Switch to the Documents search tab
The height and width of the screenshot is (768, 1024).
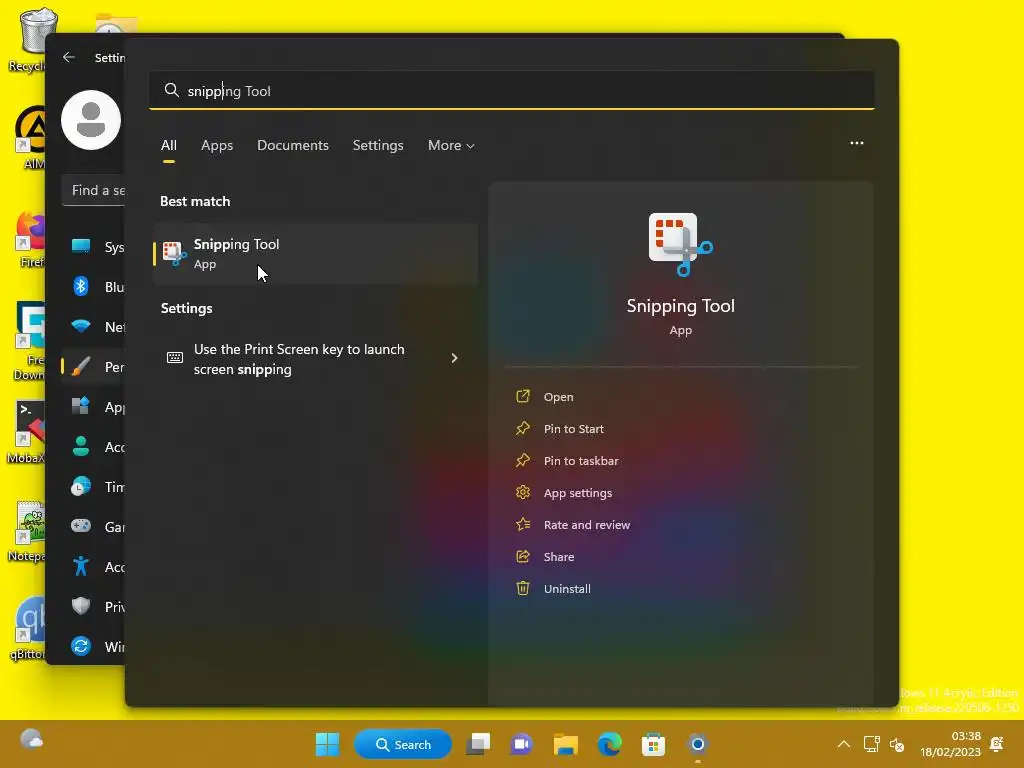(x=293, y=146)
